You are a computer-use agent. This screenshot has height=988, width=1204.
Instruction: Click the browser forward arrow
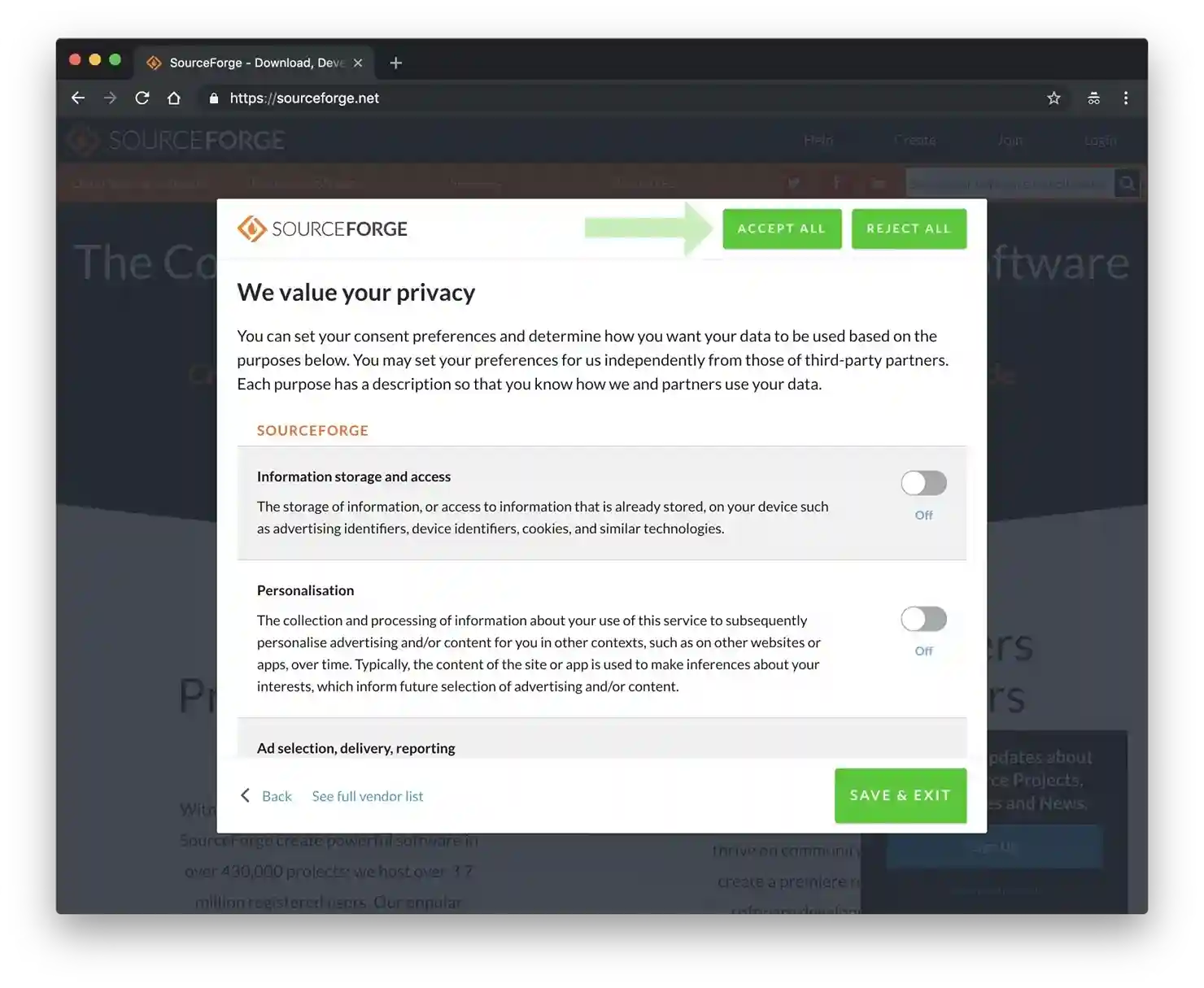click(110, 98)
